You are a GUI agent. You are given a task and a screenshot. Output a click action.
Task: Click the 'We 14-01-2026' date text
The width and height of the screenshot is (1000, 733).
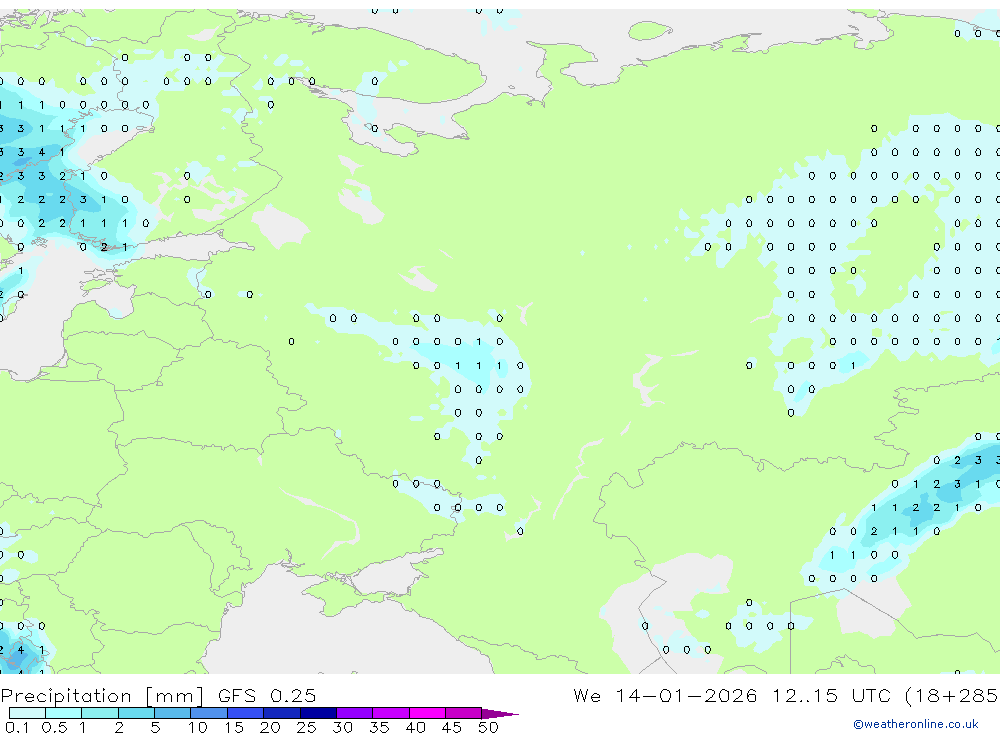tap(665, 695)
